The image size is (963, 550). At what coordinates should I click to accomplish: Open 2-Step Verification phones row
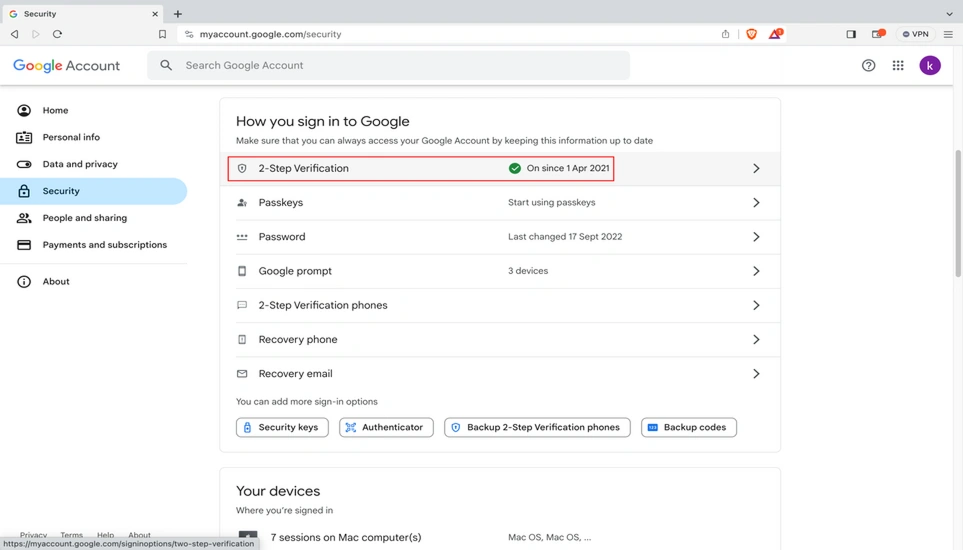tap(500, 305)
